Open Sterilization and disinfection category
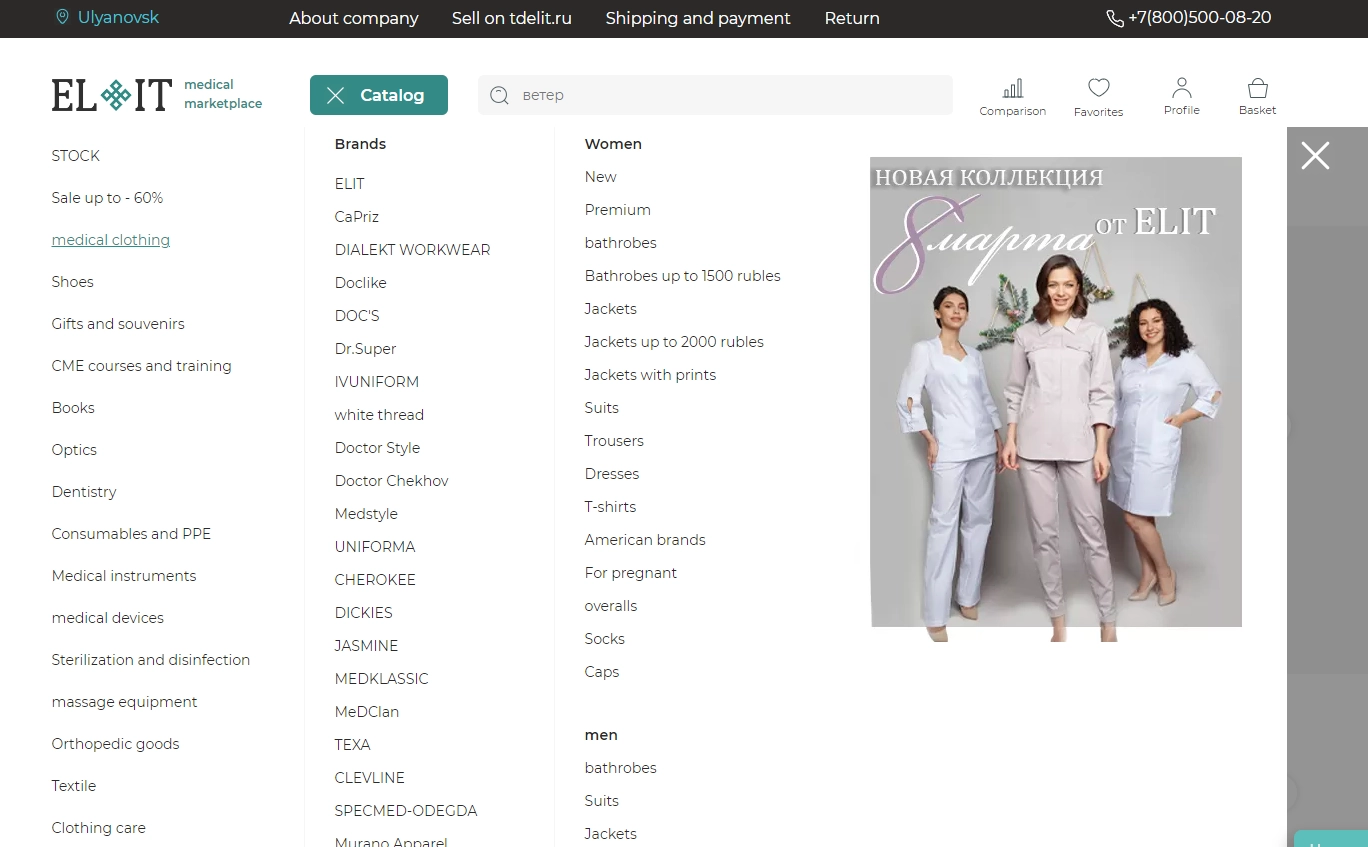Image resolution: width=1368 pixels, height=847 pixels. point(151,660)
